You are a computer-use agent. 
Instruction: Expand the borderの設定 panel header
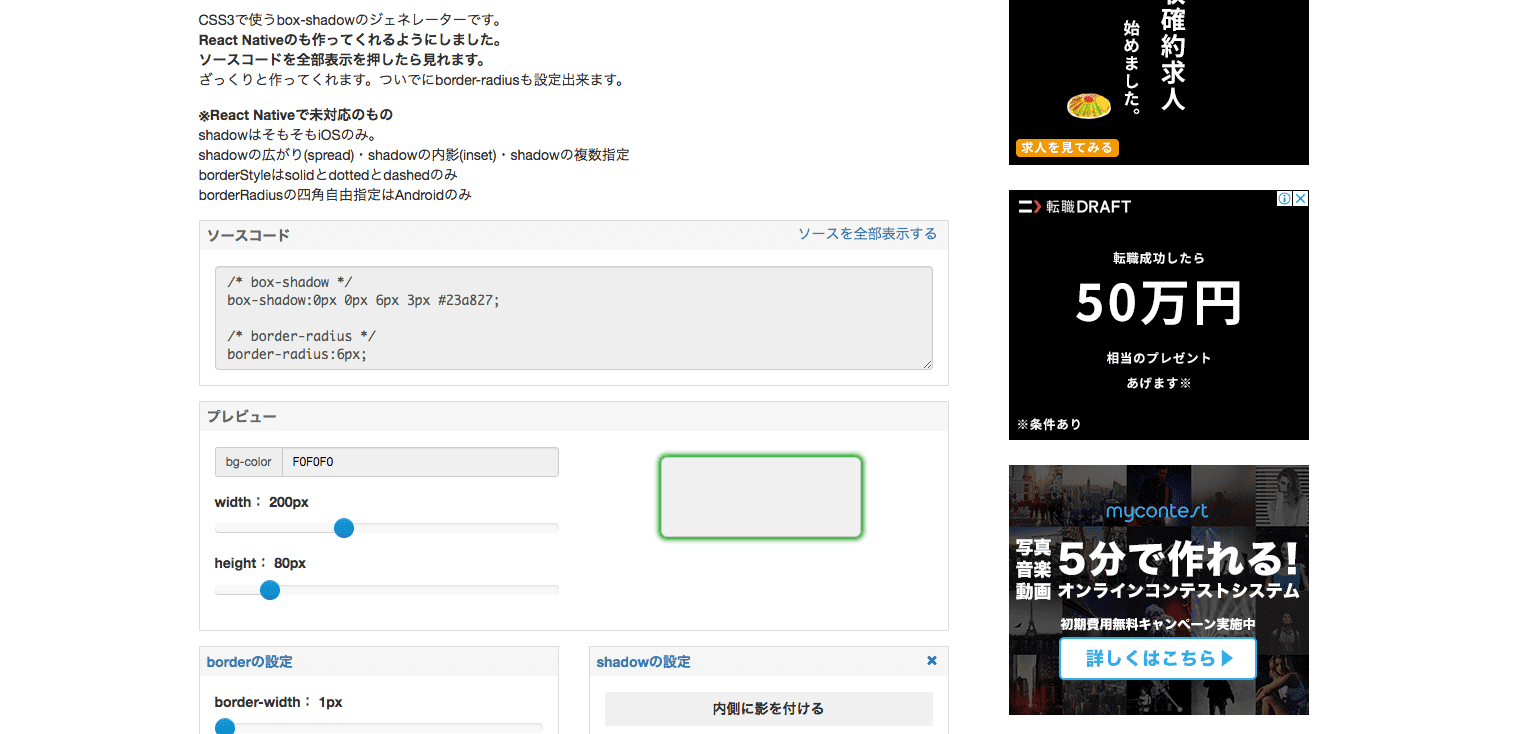coord(250,662)
